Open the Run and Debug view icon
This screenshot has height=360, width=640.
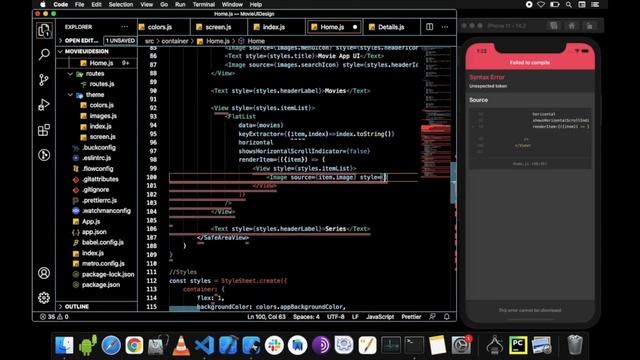pyautogui.click(x=44, y=105)
